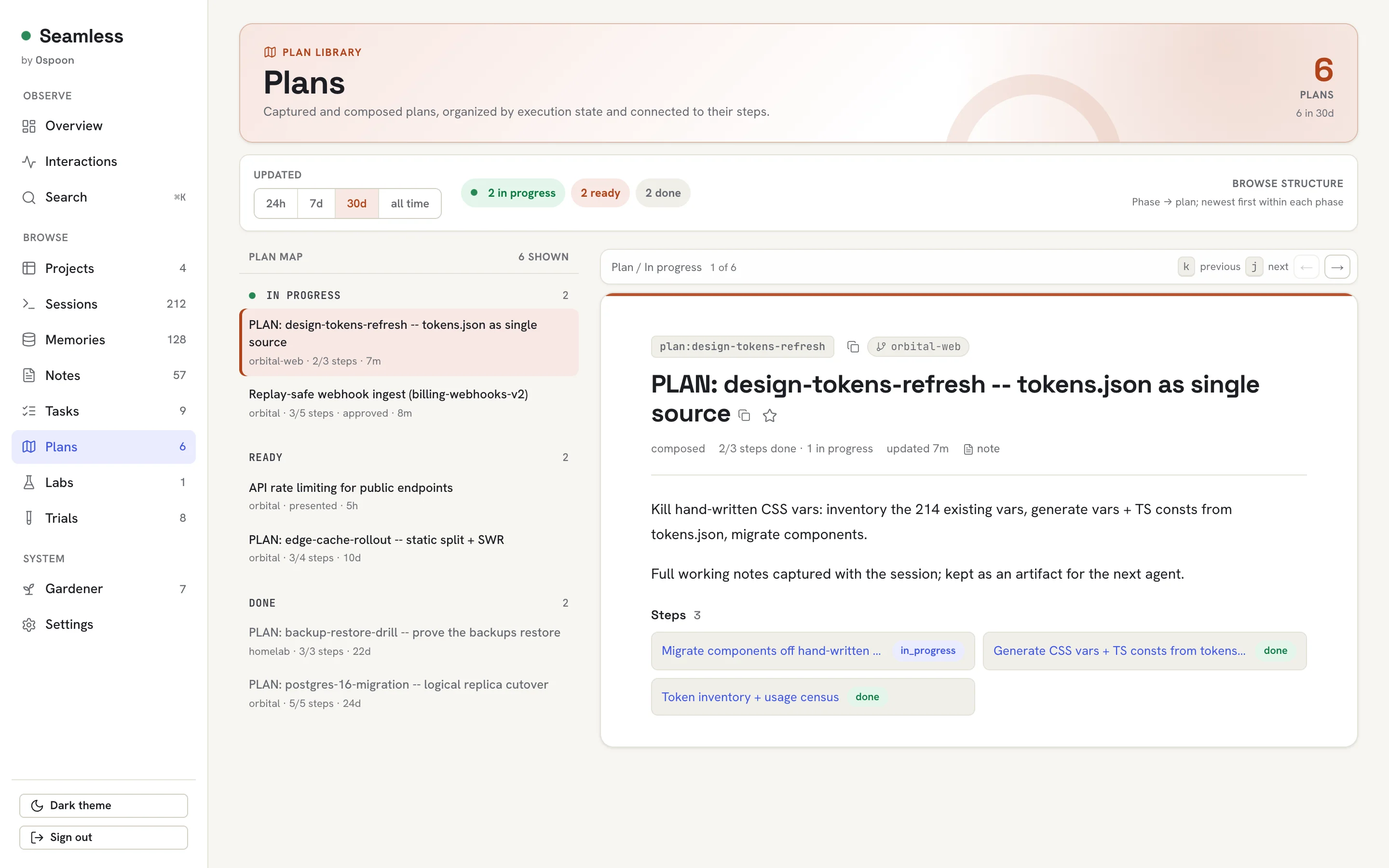Filter by 2 in progress chip
1389x868 pixels.
(513, 193)
